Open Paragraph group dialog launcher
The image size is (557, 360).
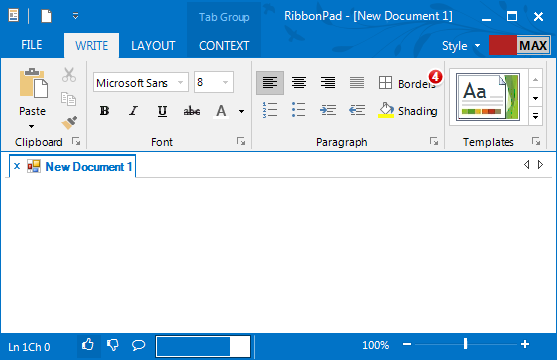[434, 141]
